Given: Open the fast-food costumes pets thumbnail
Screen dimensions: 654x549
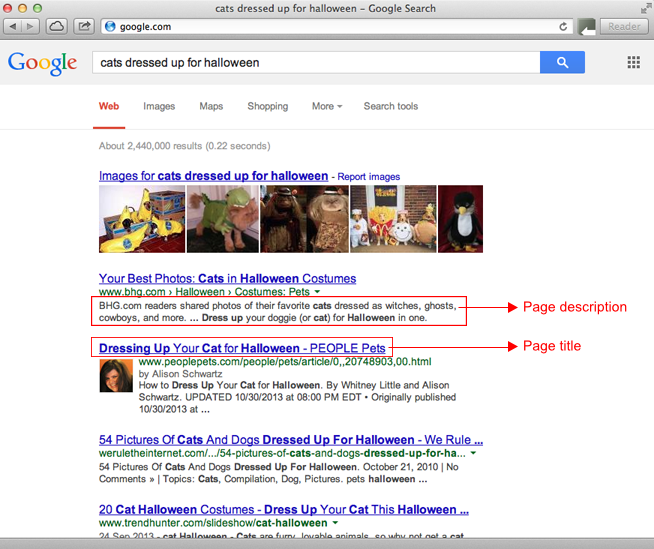Looking at the screenshot, I should [393, 219].
